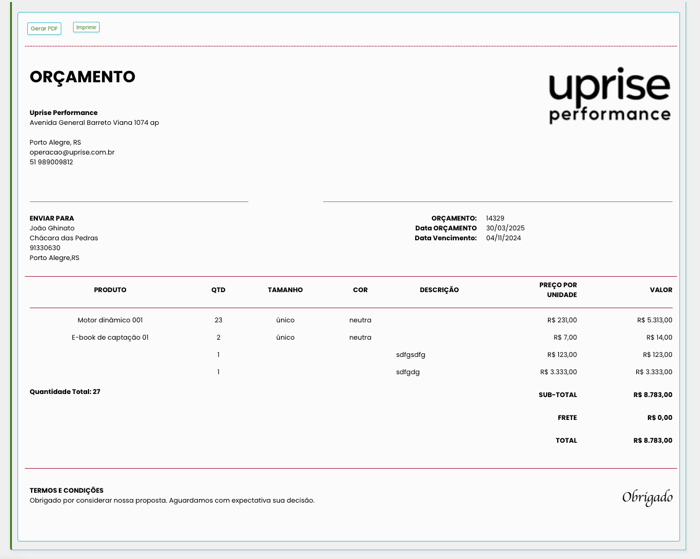The height and width of the screenshot is (559, 700).
Task: Click description sdfgsdfg
Action: 411,355
